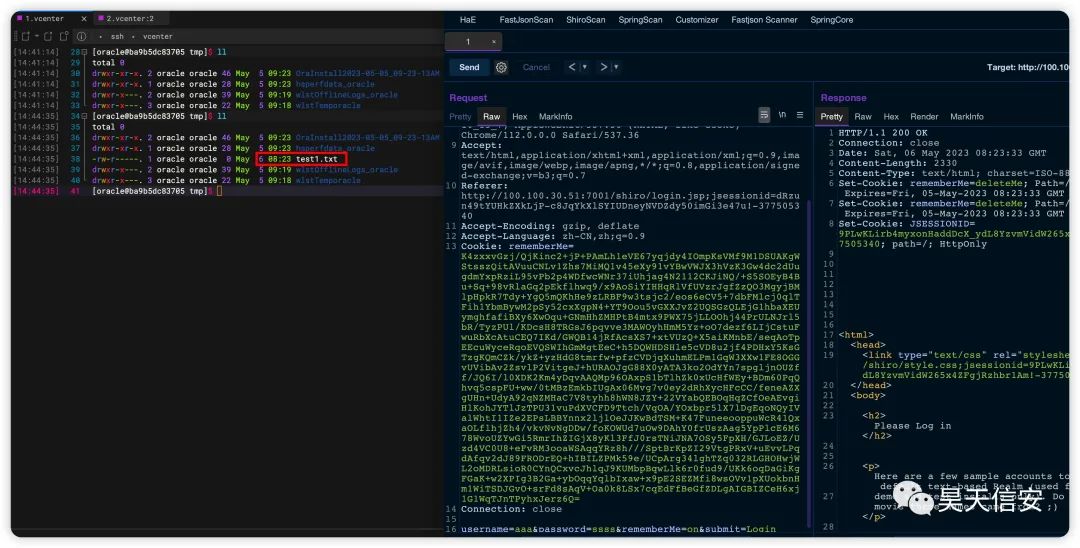Viewport: 1080px width, 548px height.
Task: Click the info icon in terminal toolbar
Action: (x=81, y=36)
